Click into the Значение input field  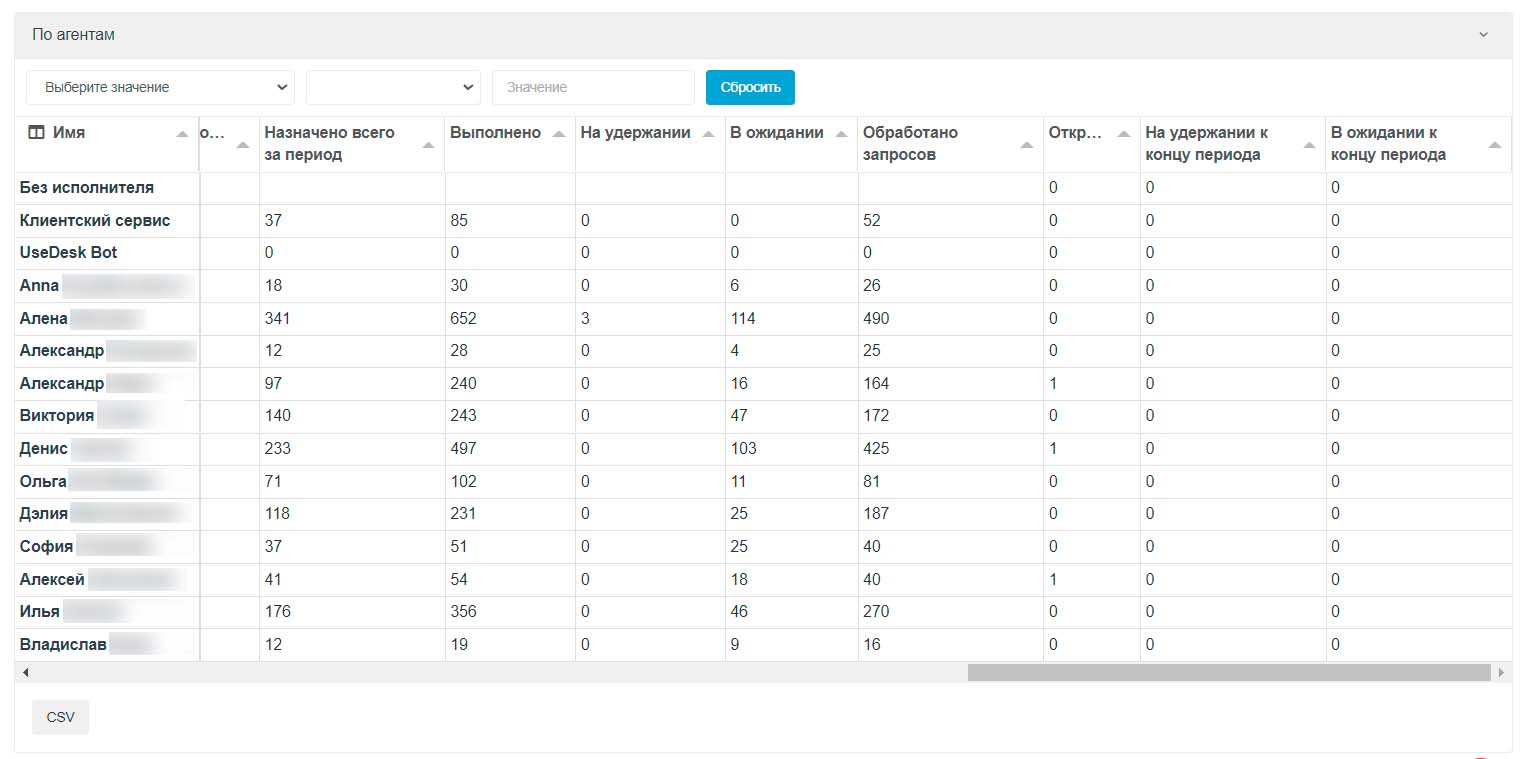click(x=593, y=87)
